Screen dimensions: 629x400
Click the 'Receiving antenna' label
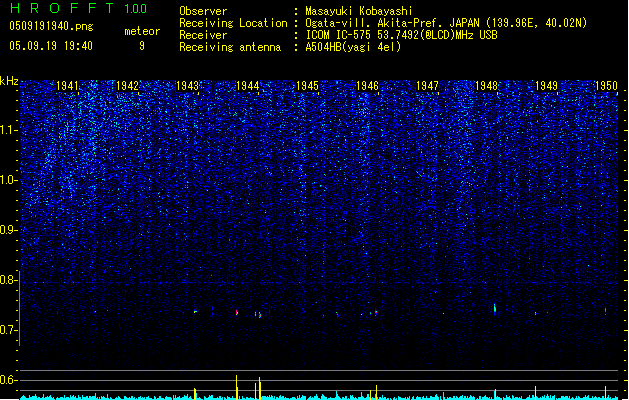[230, 47]
